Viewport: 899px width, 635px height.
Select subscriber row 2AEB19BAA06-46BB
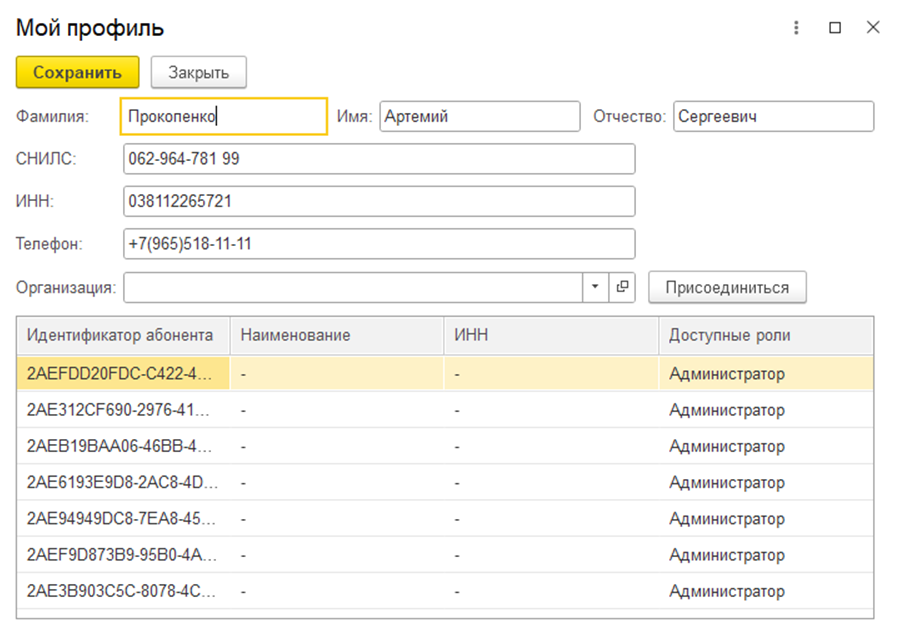click(x=445, y=446)
